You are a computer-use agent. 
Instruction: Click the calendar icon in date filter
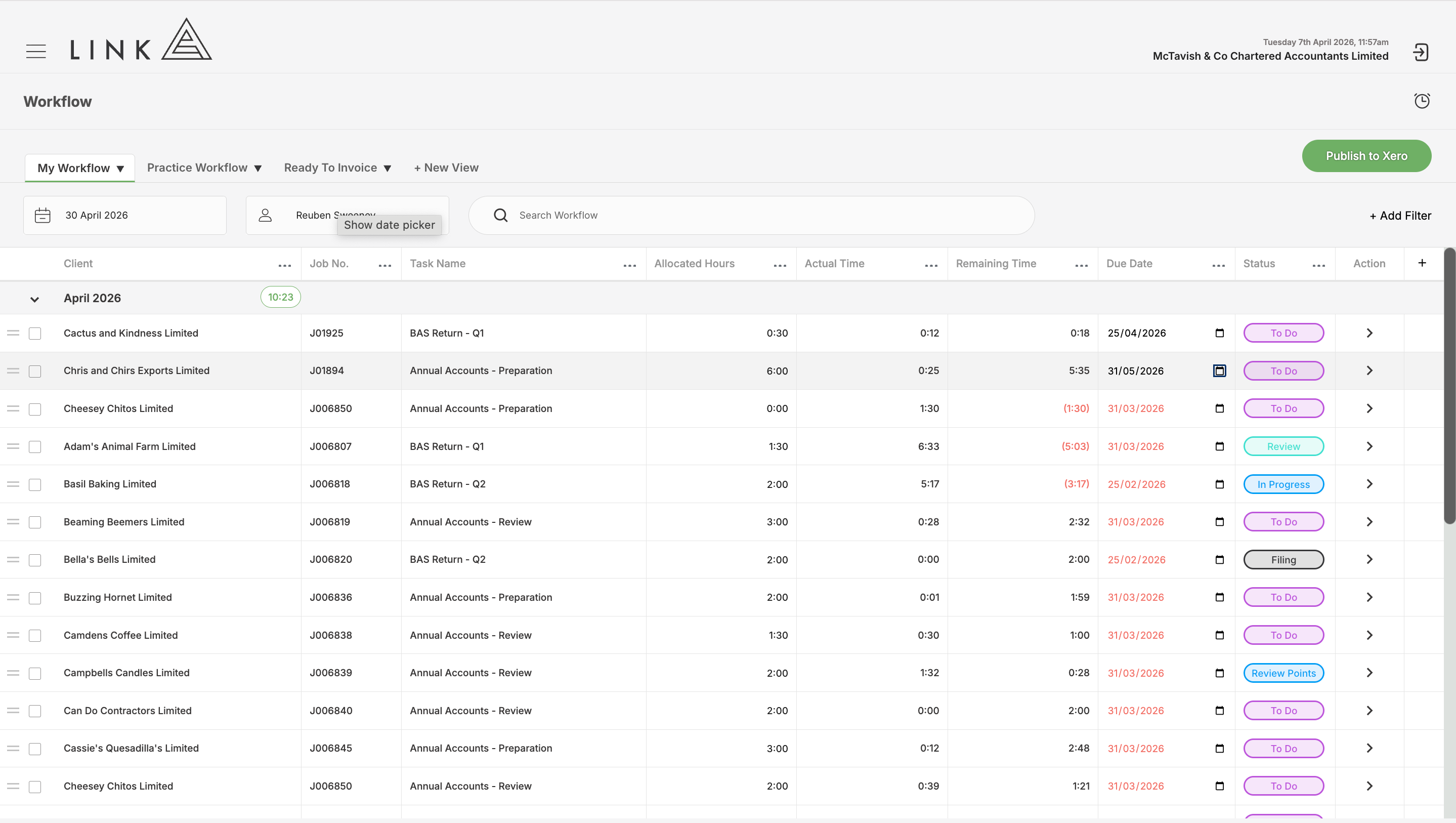[42, 216]
